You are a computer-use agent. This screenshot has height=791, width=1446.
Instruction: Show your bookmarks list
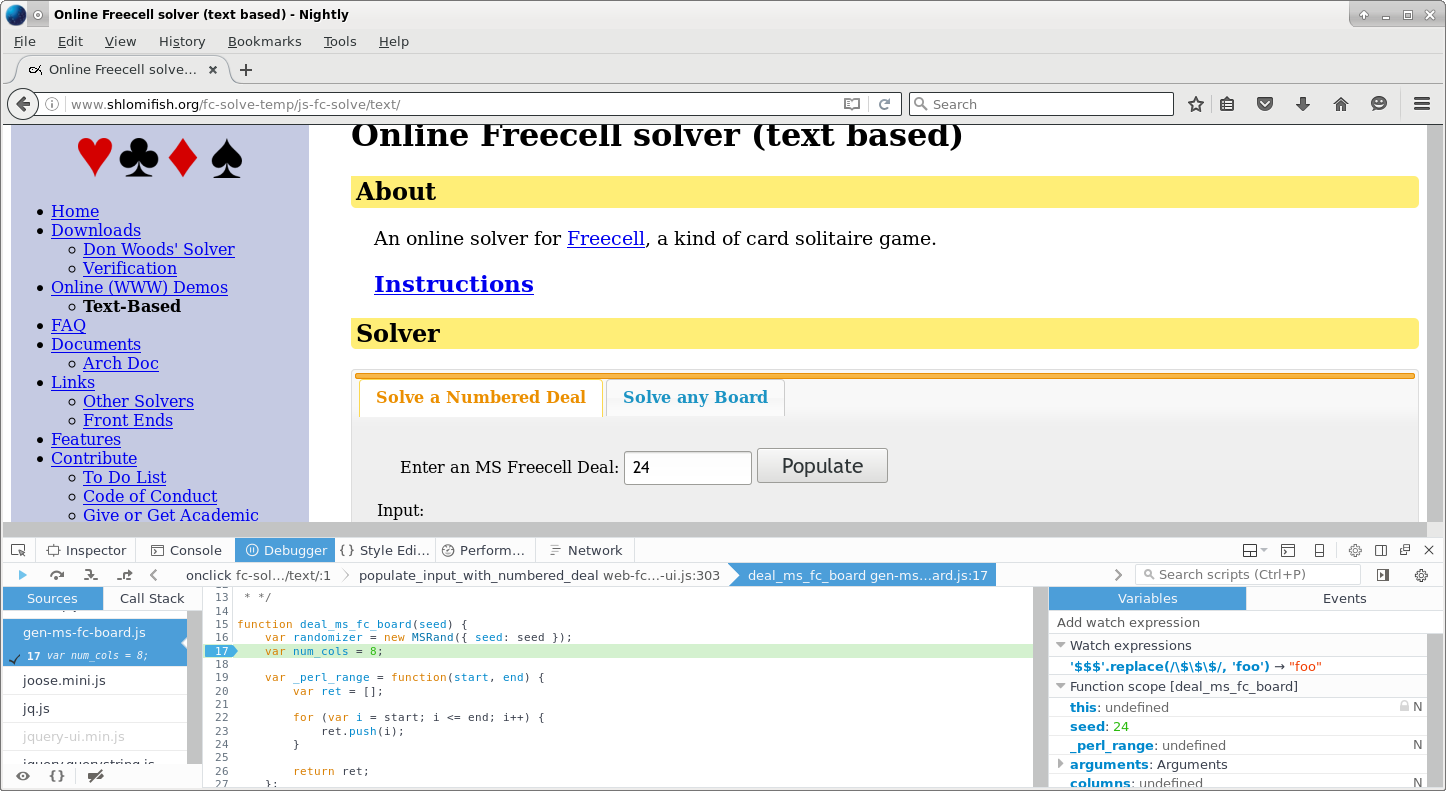pos(1227,104)
